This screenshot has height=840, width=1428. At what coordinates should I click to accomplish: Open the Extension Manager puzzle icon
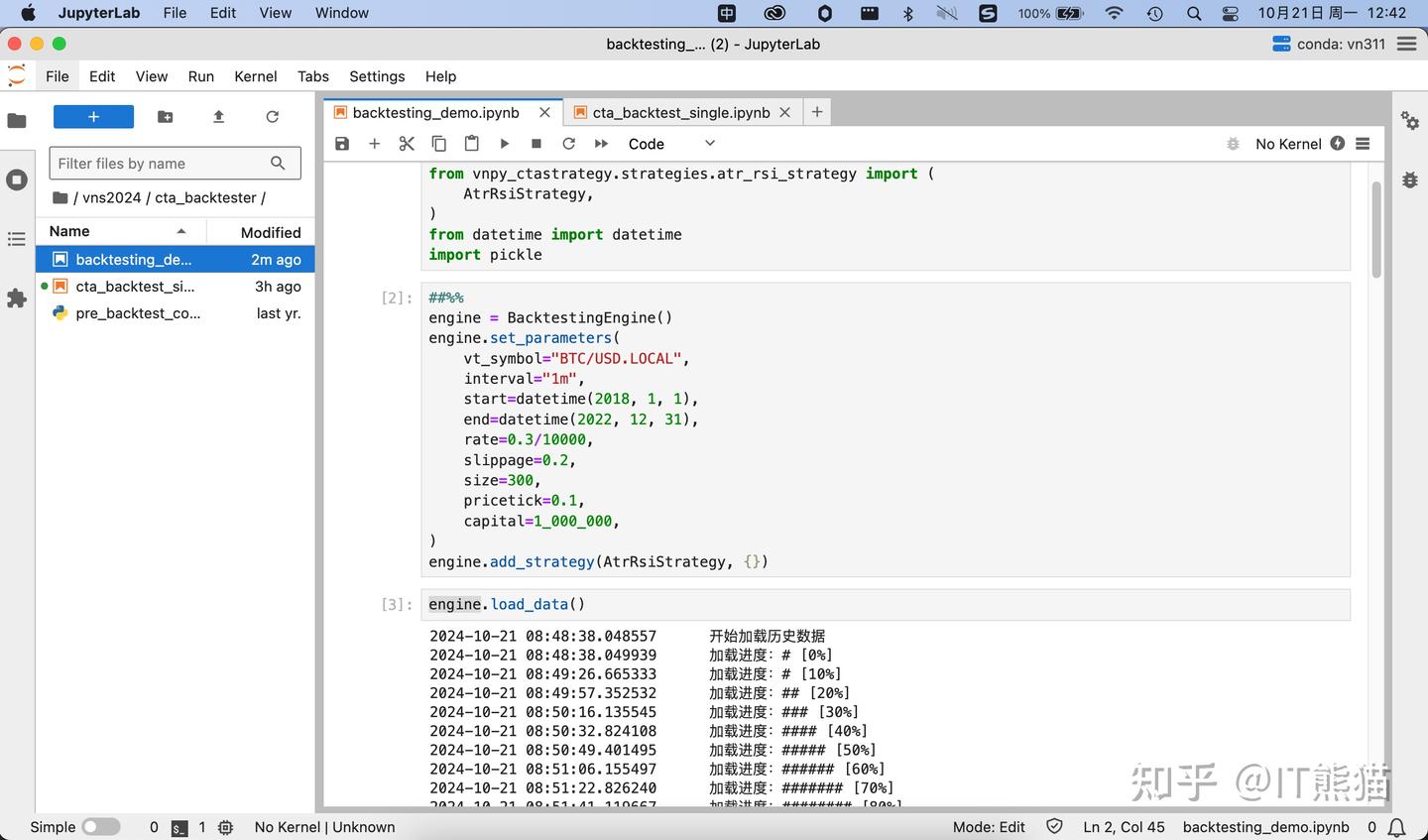click(x=17, y=299)
